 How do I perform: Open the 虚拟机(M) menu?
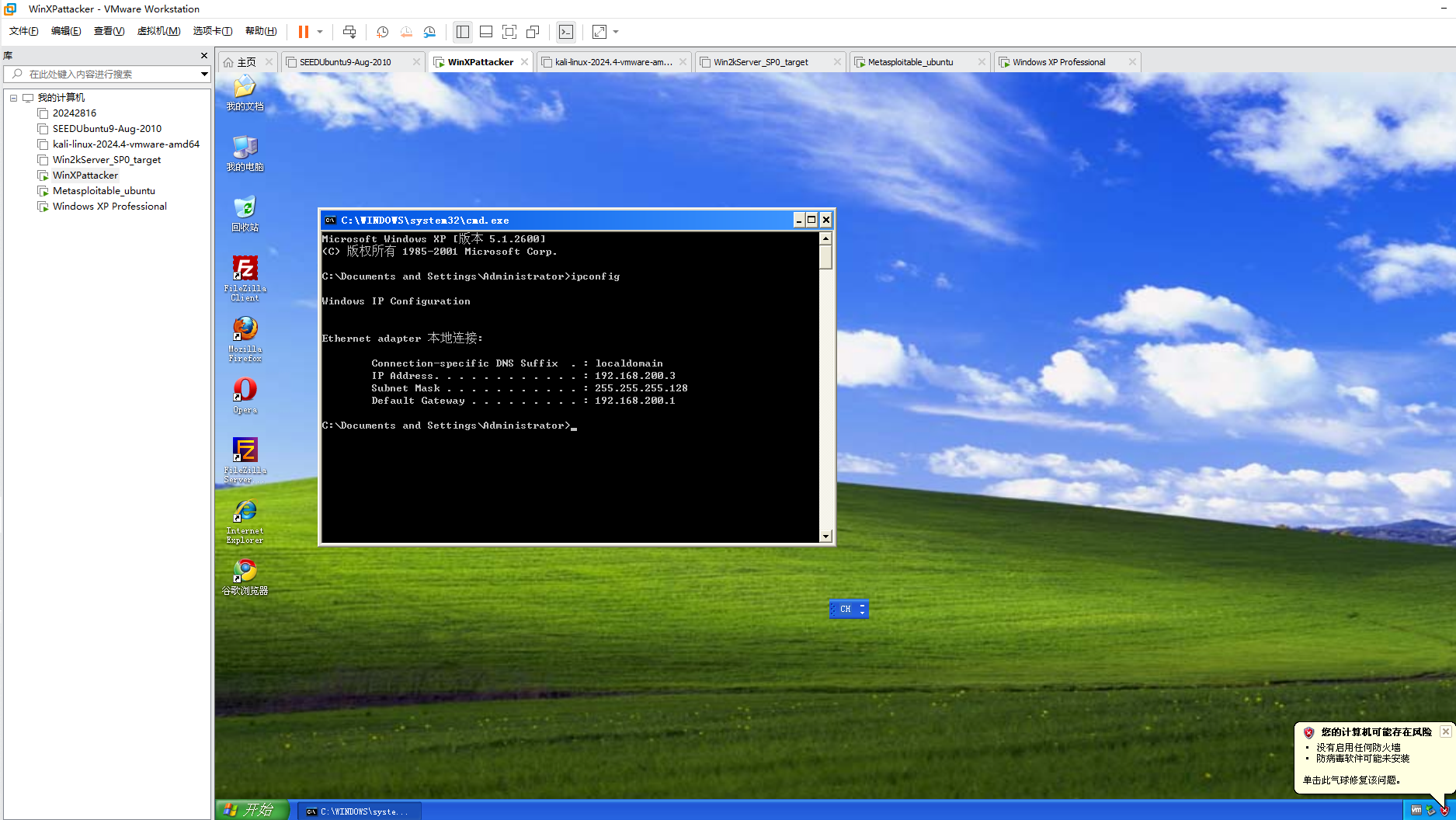point(158,31)
